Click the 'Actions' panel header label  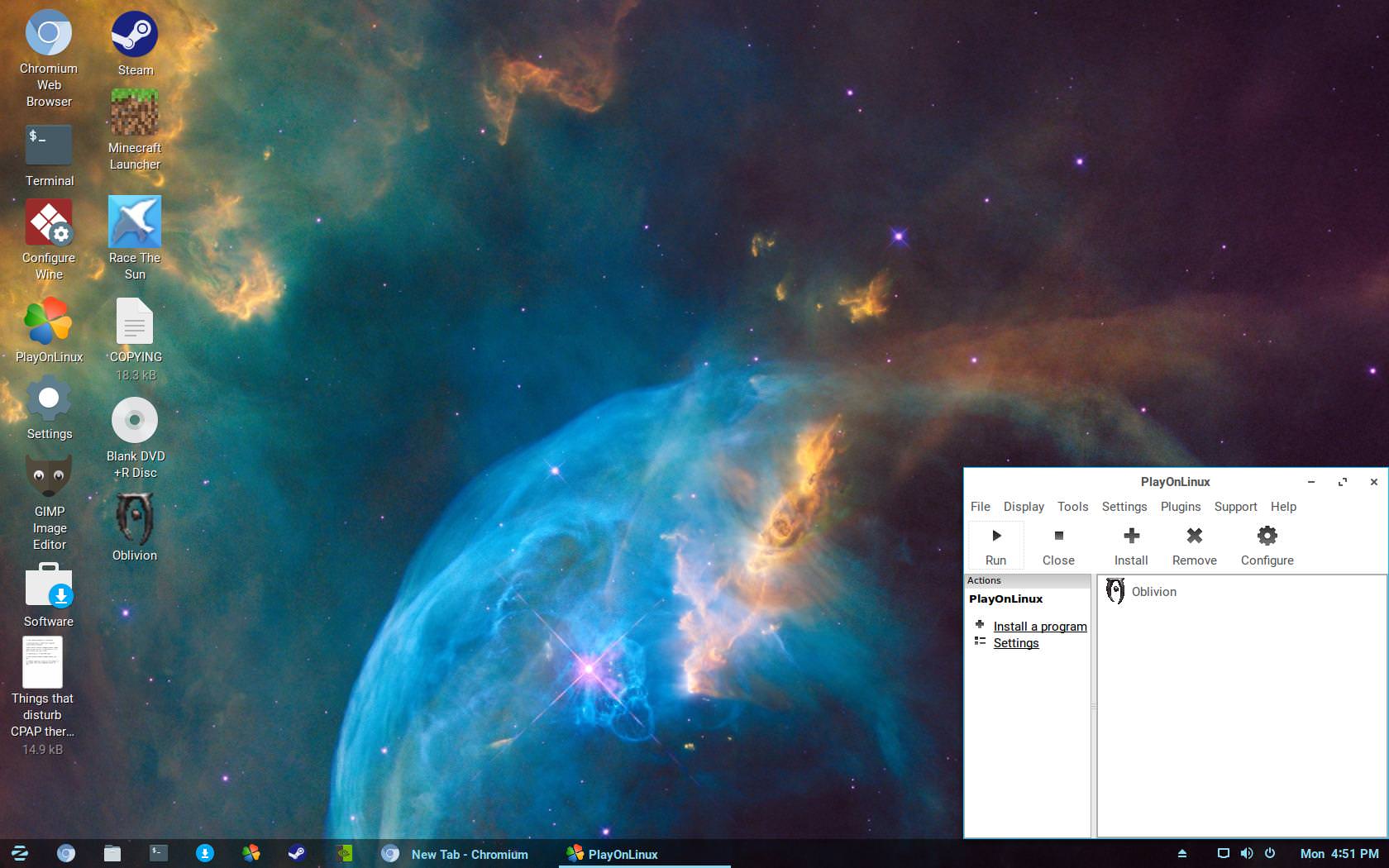[984, 580]
